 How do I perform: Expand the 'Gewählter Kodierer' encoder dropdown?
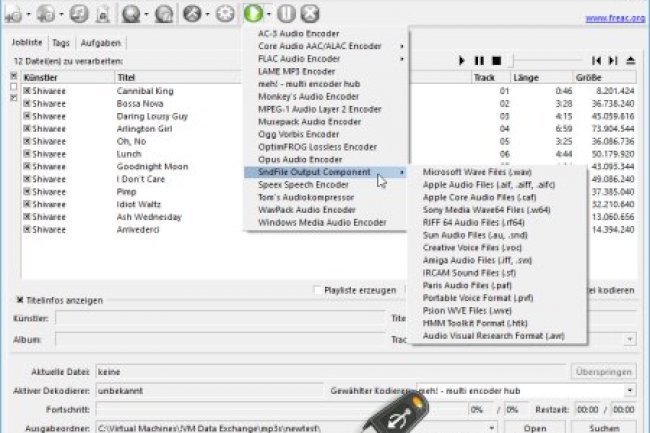[x=630, y=390]
